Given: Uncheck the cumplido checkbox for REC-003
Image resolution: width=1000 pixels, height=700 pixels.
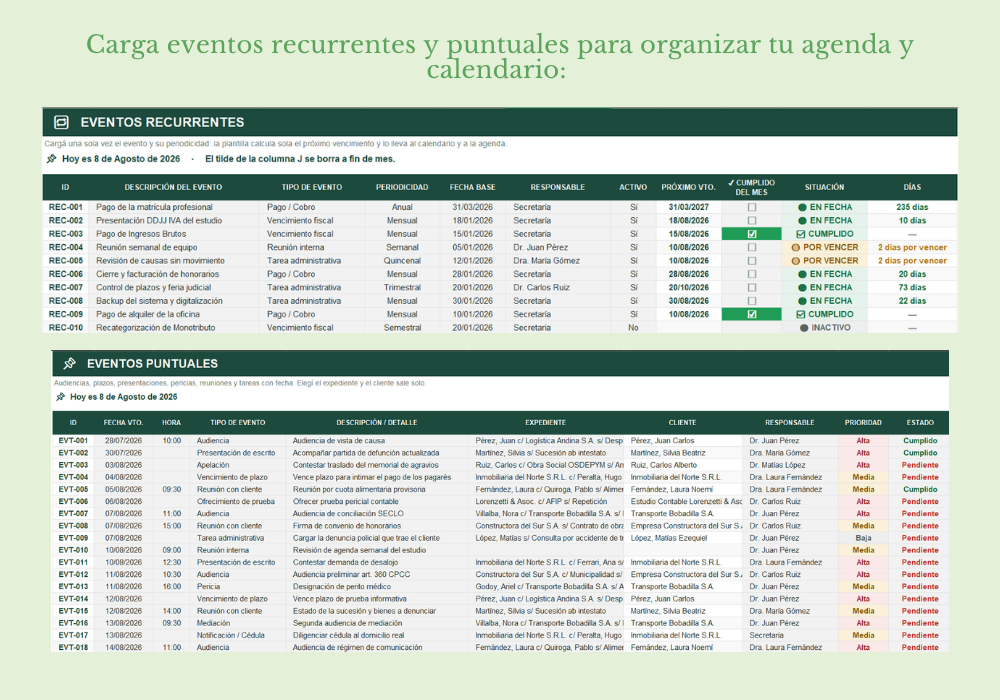Looking at the screenshot, I should coord(752,234).
